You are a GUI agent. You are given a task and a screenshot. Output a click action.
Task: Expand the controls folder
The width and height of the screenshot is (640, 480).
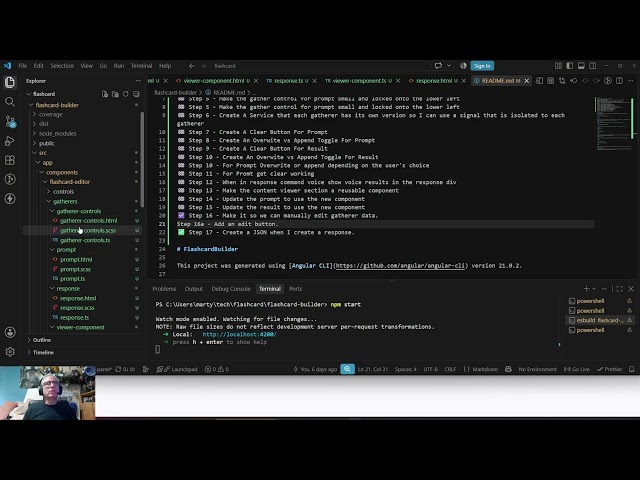tap(63, 191)
